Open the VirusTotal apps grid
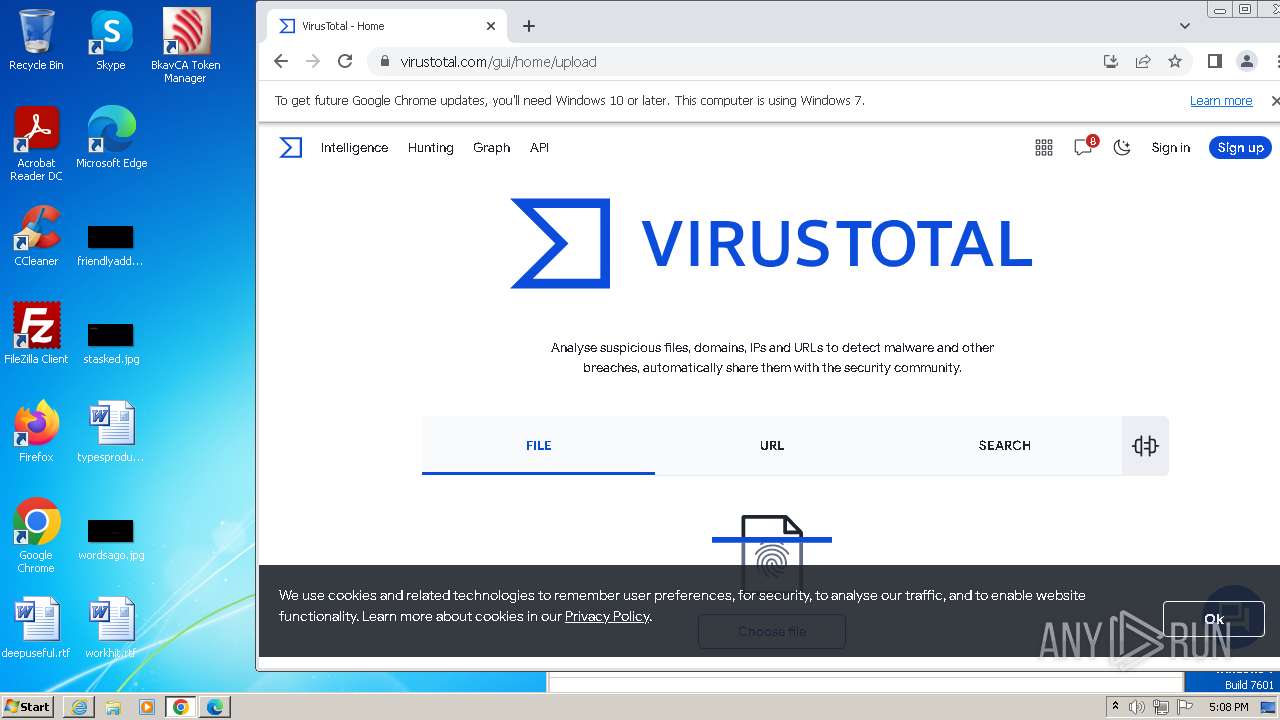1280x720 pixels. point(1044,148)
